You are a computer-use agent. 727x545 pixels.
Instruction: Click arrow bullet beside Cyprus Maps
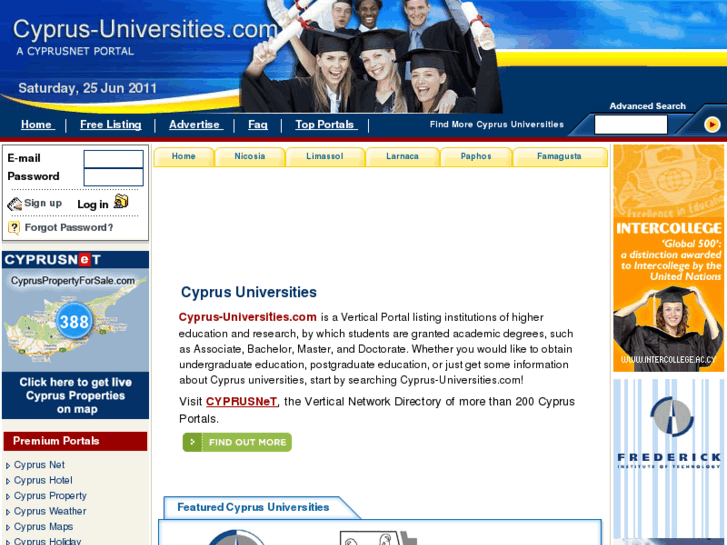[8, 527]
